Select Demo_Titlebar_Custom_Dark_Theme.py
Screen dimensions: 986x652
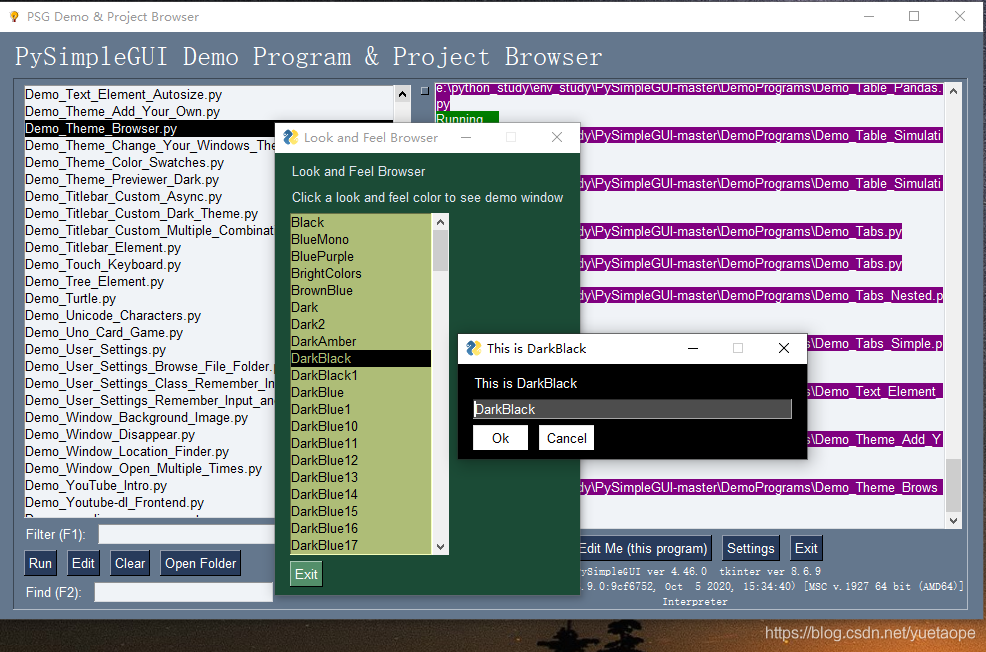[150, 213]
